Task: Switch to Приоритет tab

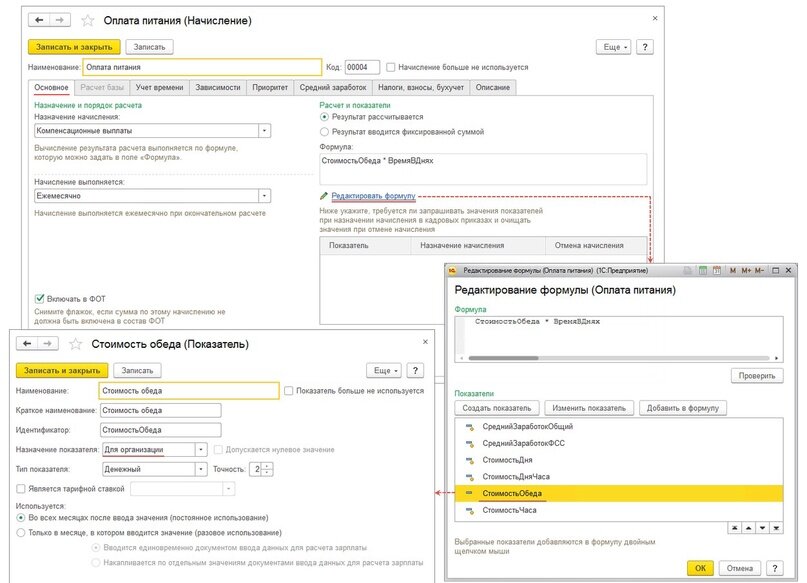Action: (270, 87)
